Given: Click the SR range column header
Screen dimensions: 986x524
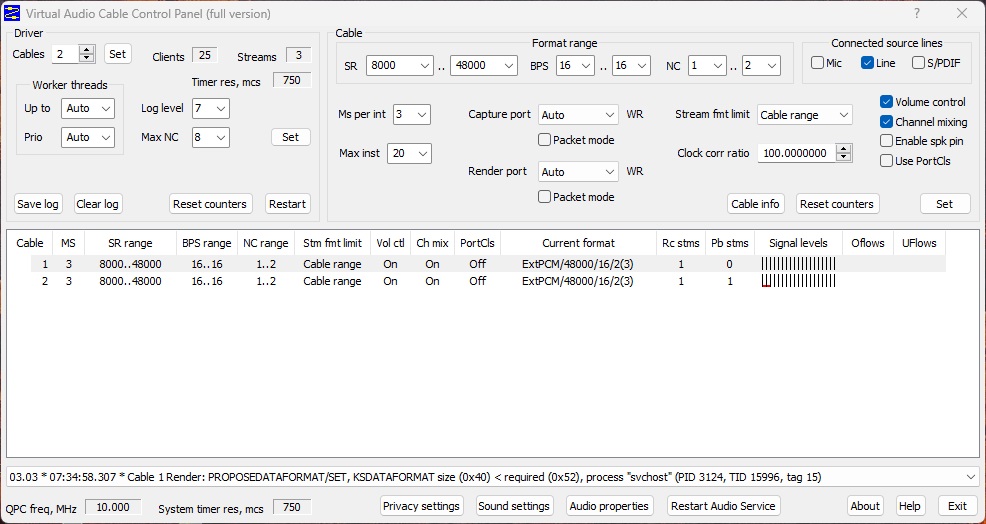Looking at the screenshot, I should pos(130,243).
